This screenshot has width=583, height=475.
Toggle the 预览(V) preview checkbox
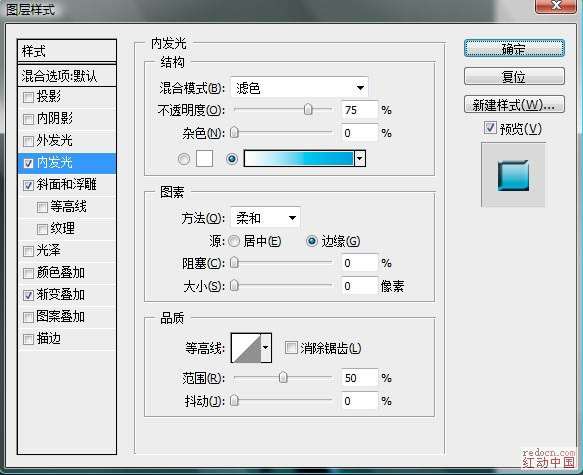[x=490, y=128]
